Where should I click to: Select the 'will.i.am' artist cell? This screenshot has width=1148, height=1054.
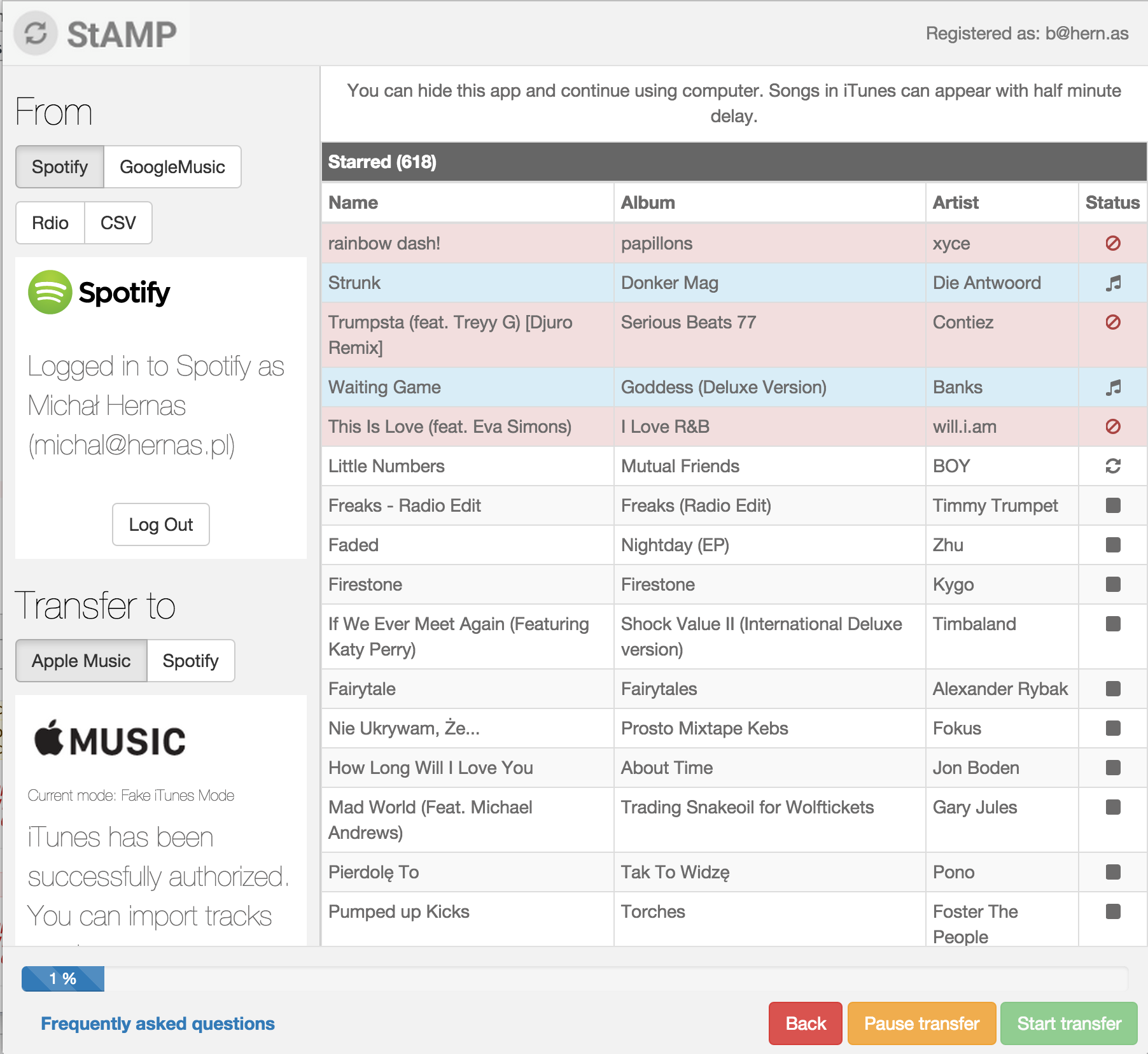(1002, 426)
